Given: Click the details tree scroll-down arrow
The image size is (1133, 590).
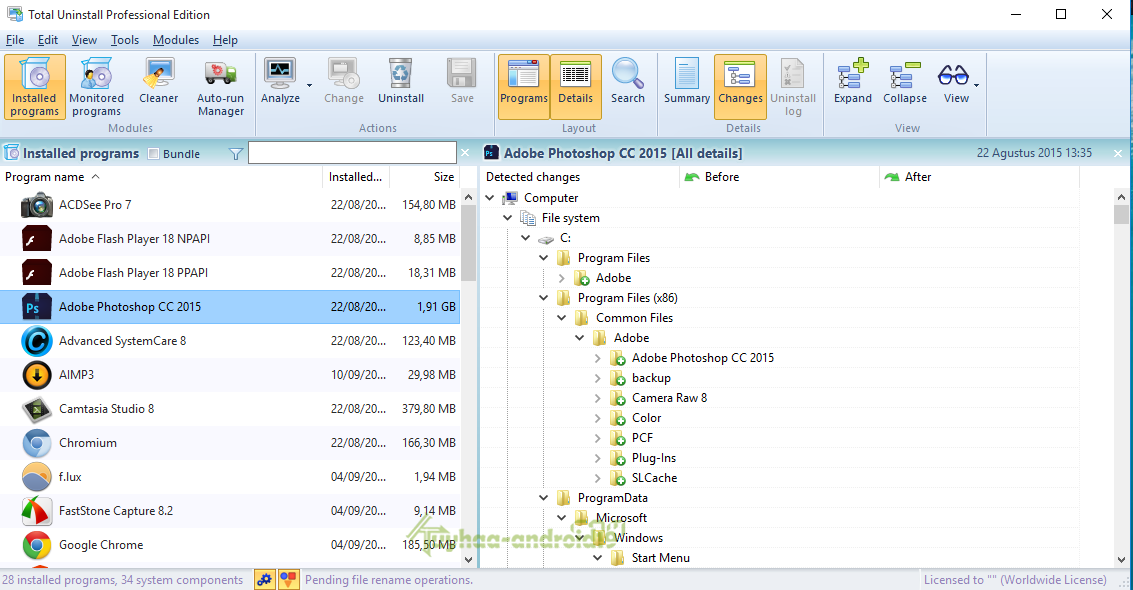Looking at the screenshot, I should click(1121, 560).
